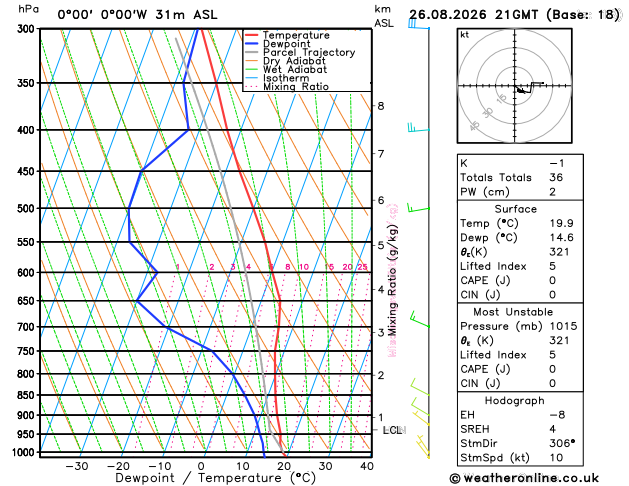This screenshot has width=629, height=486.
Task: Click the 'StmSpd (kt)' value '10'
Action: point(556,458)
